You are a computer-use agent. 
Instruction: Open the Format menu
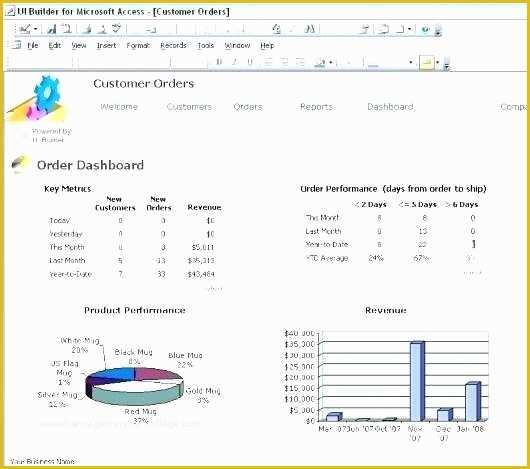pyautogui.click(x=138, y=45)
